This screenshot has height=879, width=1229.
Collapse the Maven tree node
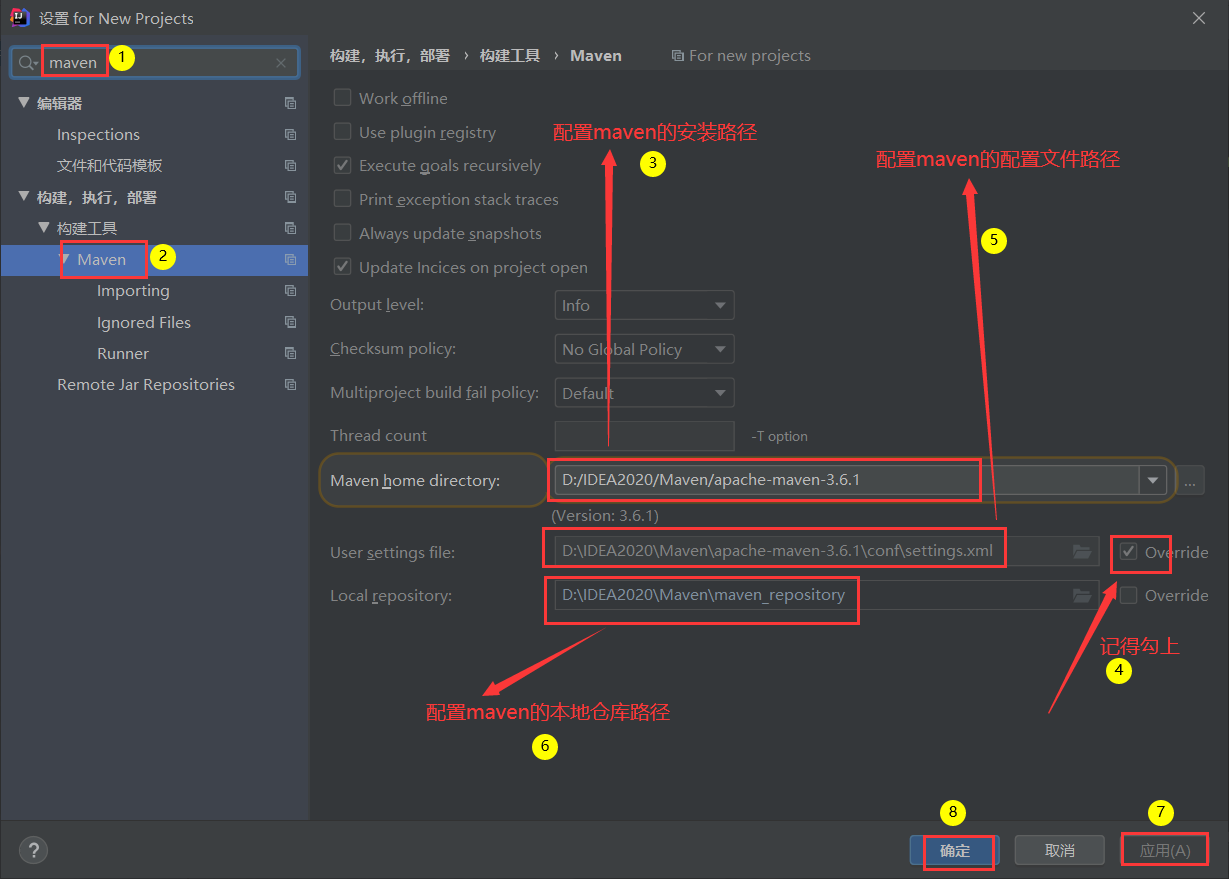coord(65,260)
